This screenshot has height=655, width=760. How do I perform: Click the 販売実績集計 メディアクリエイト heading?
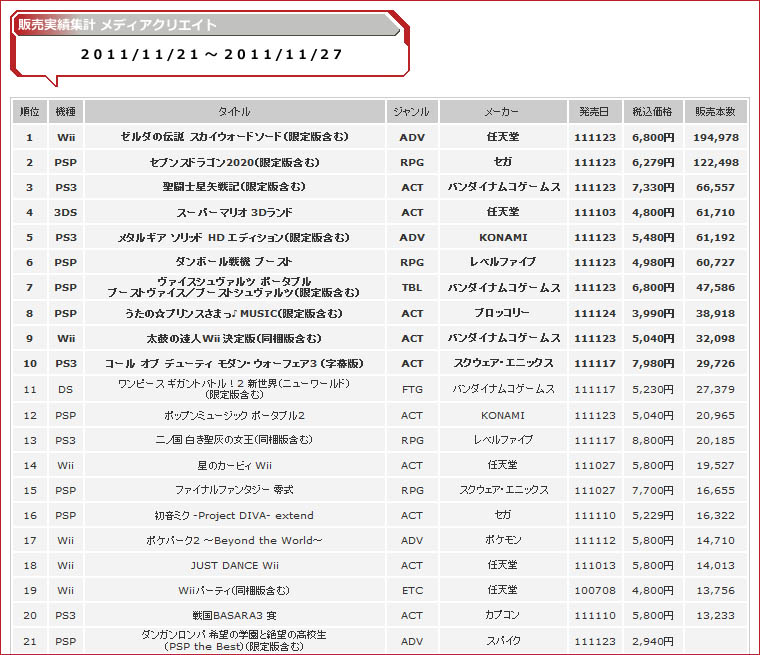[x=117, y=25]
